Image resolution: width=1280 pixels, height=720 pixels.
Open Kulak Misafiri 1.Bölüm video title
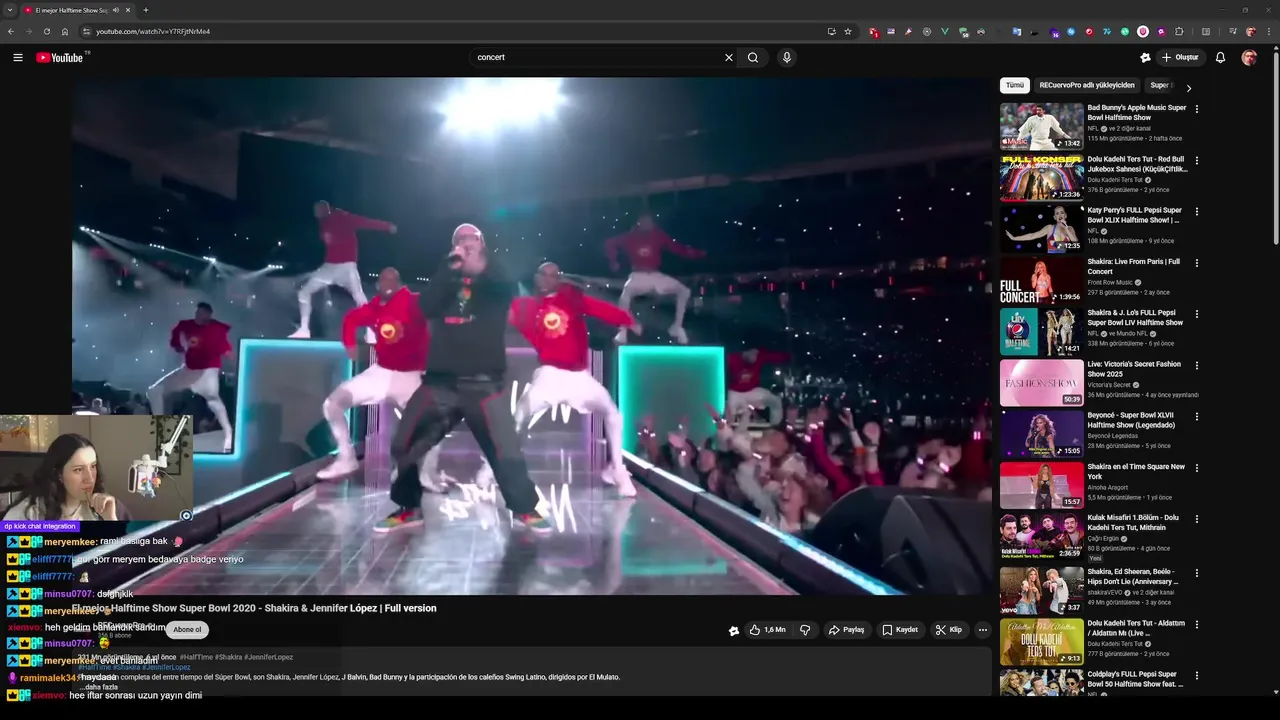coord(1134,523)
